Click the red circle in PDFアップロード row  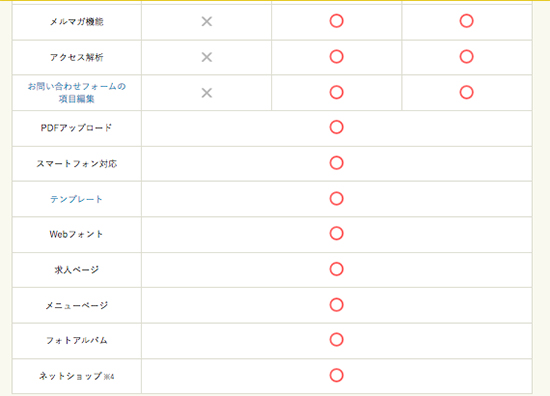pos(336,127)
